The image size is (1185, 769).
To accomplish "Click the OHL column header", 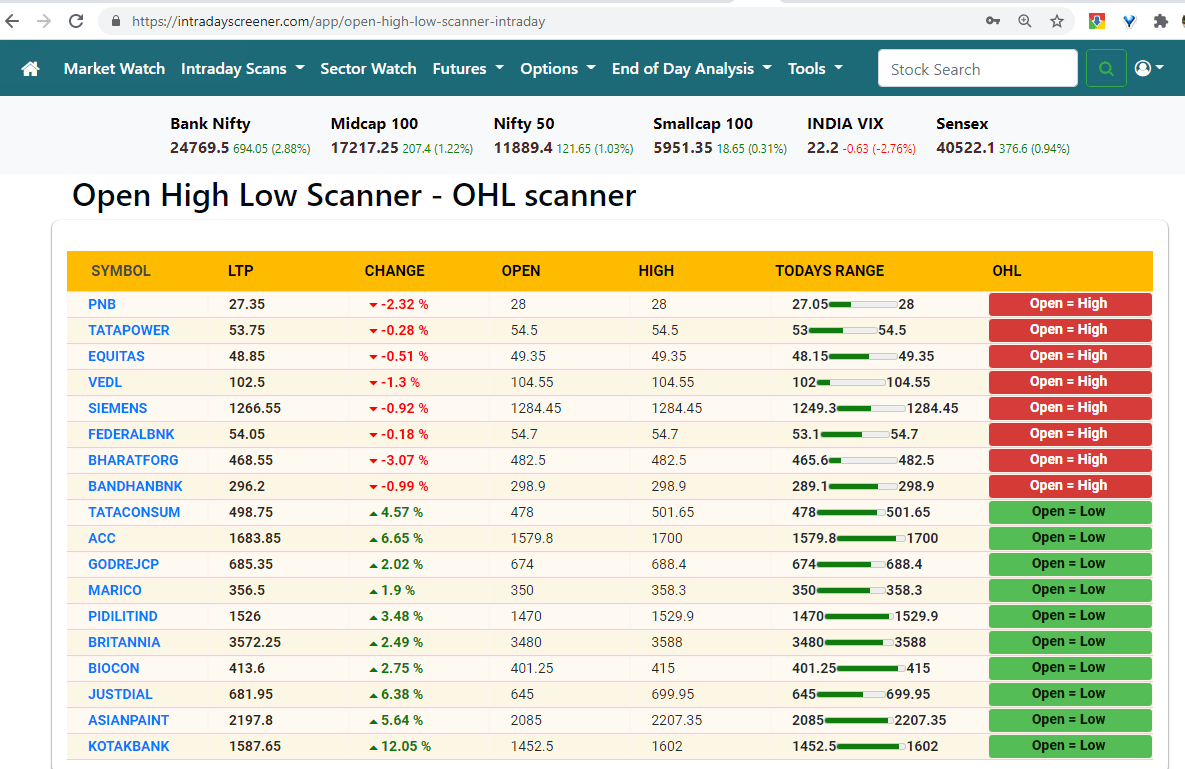I will [1007, 270].
